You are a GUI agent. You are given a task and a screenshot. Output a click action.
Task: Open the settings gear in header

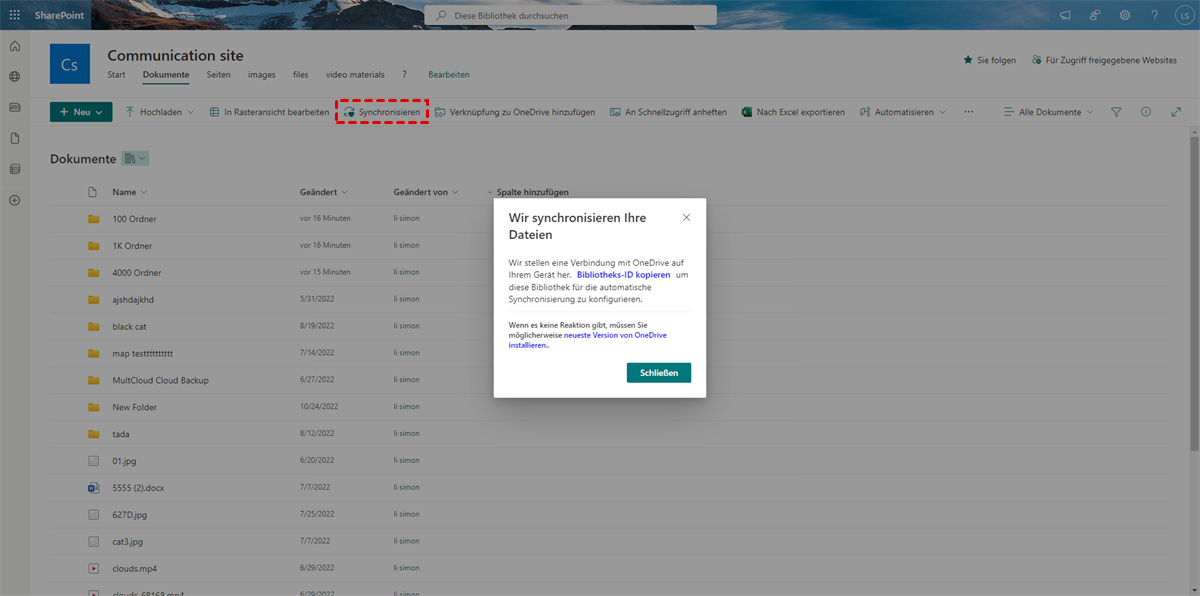(1125, 15)
